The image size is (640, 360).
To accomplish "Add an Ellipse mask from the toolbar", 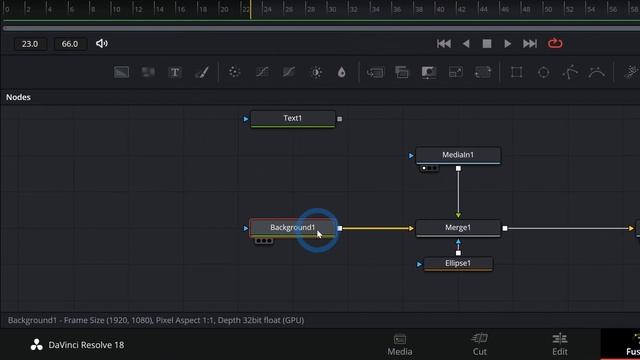I will click(543, 72).
